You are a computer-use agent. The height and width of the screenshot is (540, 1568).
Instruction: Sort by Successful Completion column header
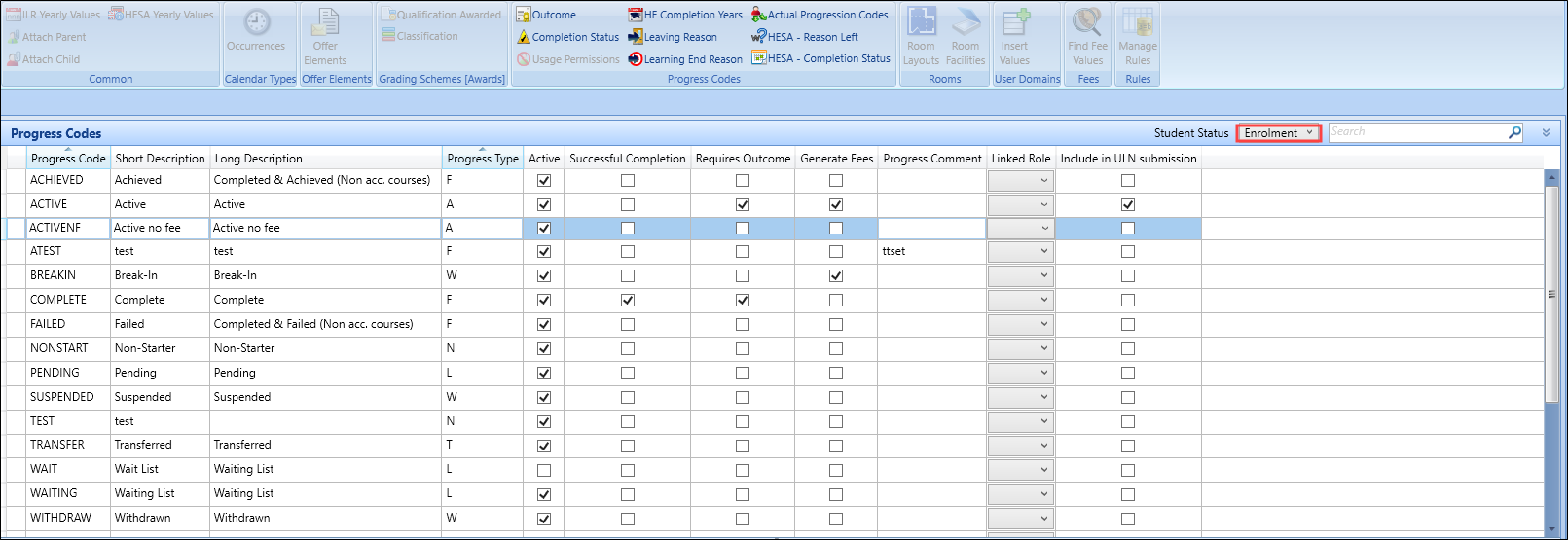pyautogui.click(x=628, y=159)
